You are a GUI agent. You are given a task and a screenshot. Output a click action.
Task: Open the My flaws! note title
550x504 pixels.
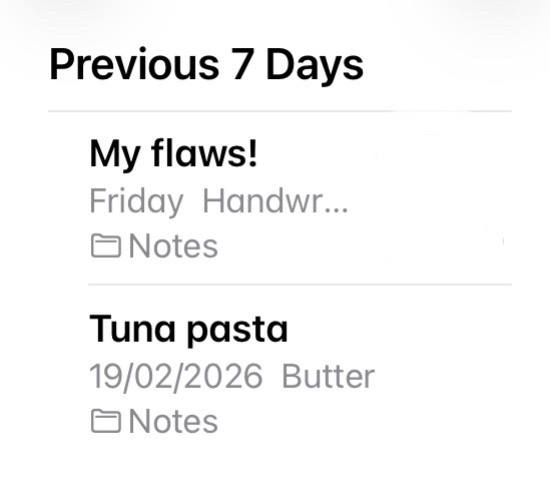[x=174, y=154]
